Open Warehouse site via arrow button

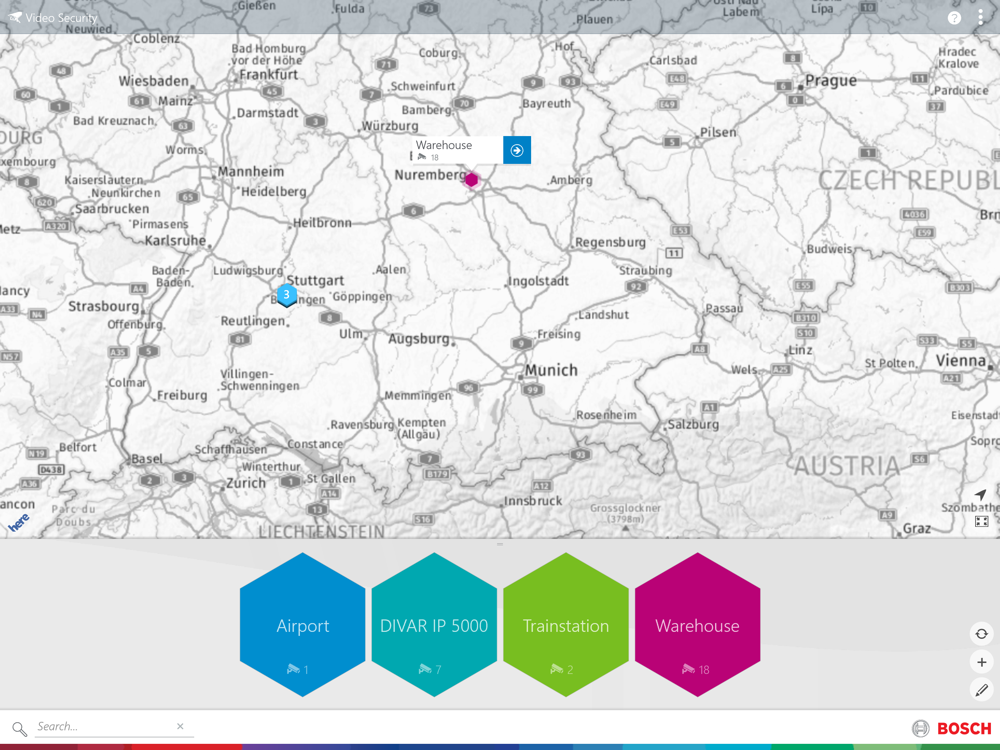click(x=517, y=151)
